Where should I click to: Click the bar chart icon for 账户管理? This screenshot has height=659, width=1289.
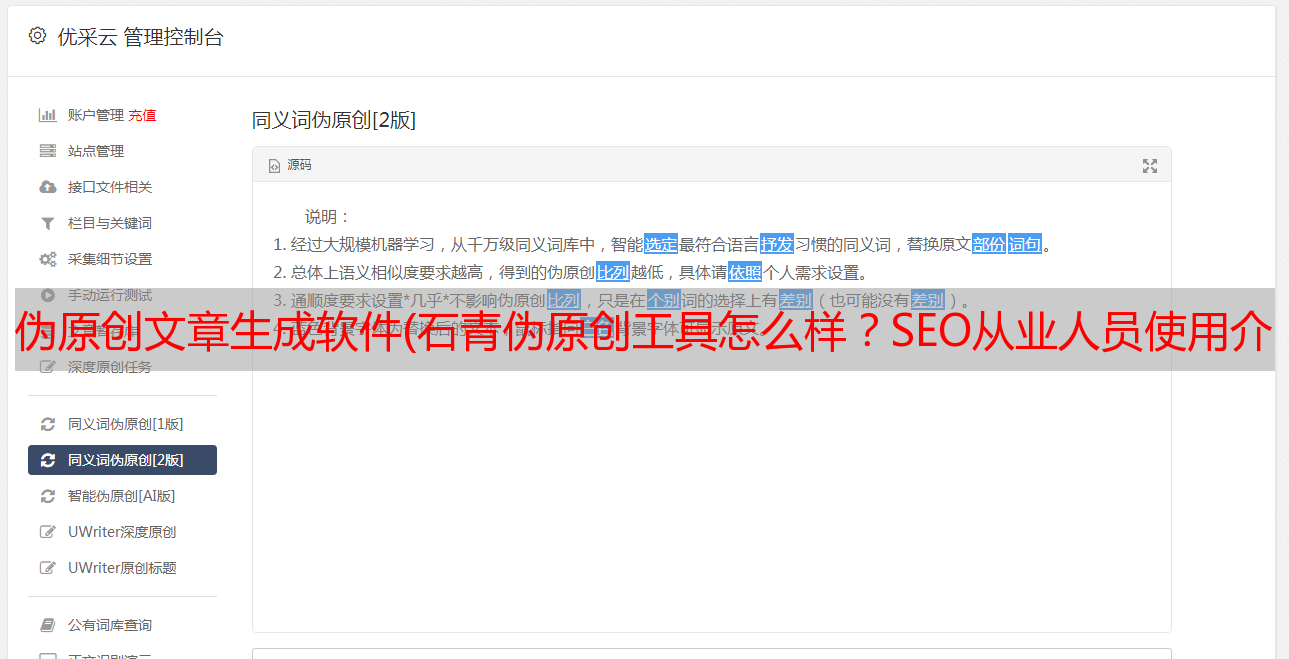click(x=47, y=115)
